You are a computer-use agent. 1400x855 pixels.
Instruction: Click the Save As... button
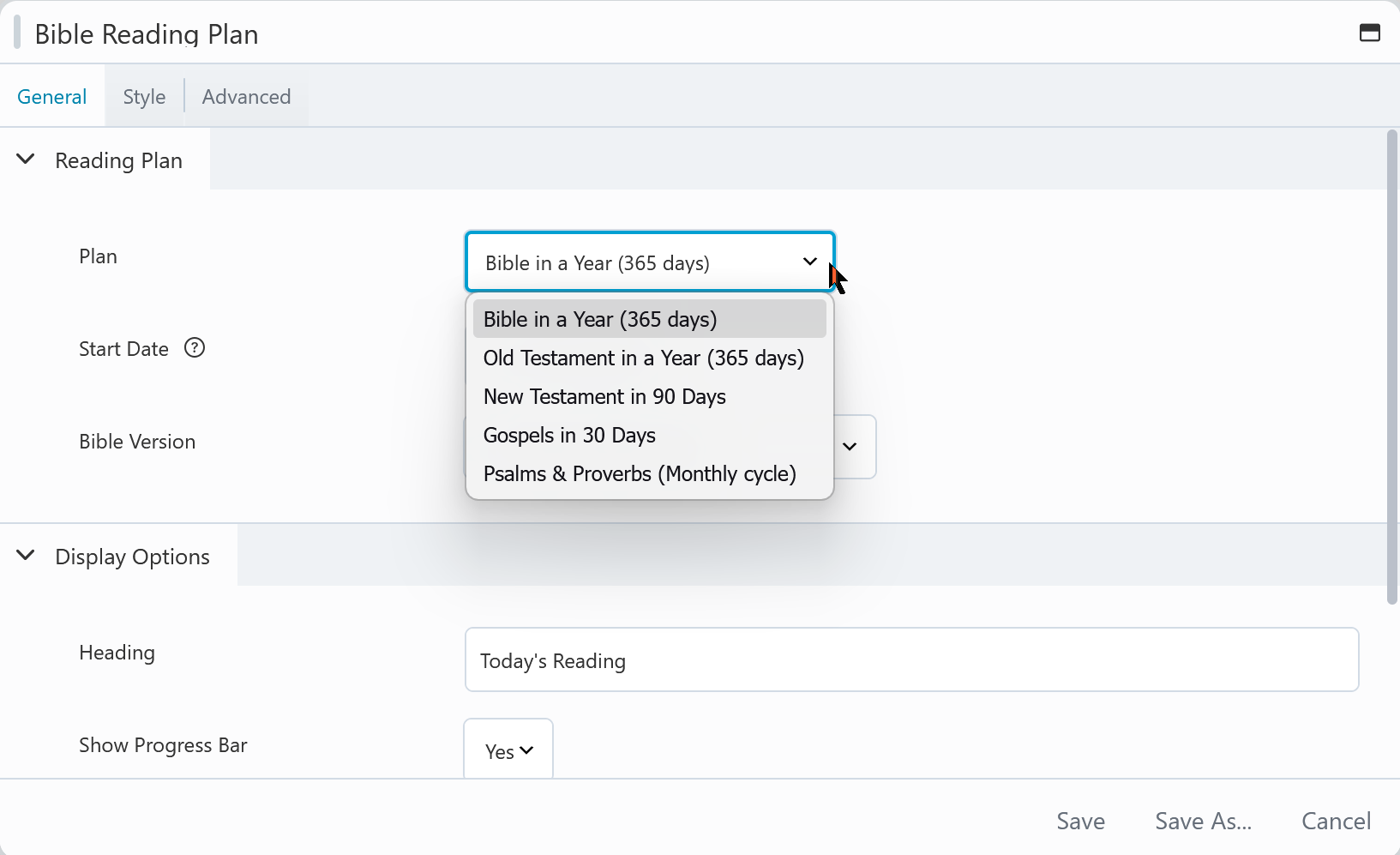(1203, 822)
